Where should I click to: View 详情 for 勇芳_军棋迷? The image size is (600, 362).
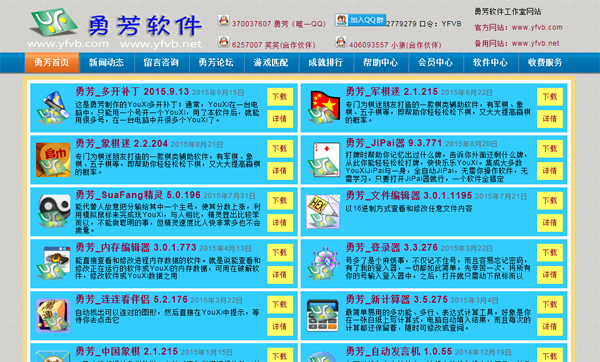550,119
